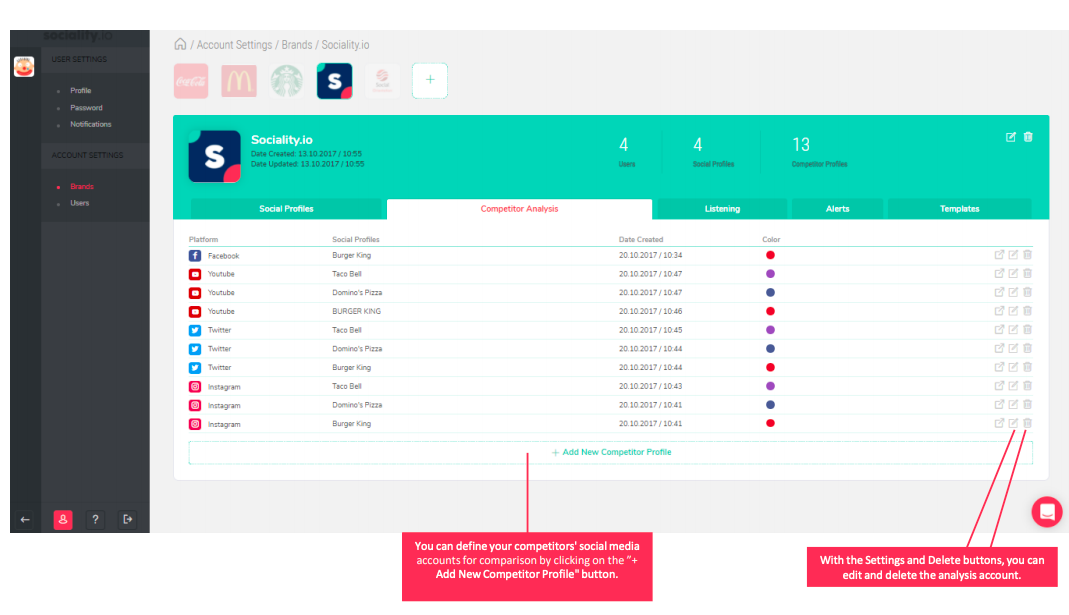Click the Instagram icon in Taco Bell row
The width and height of the screenshot is (1069, 615).
[195, 387]
